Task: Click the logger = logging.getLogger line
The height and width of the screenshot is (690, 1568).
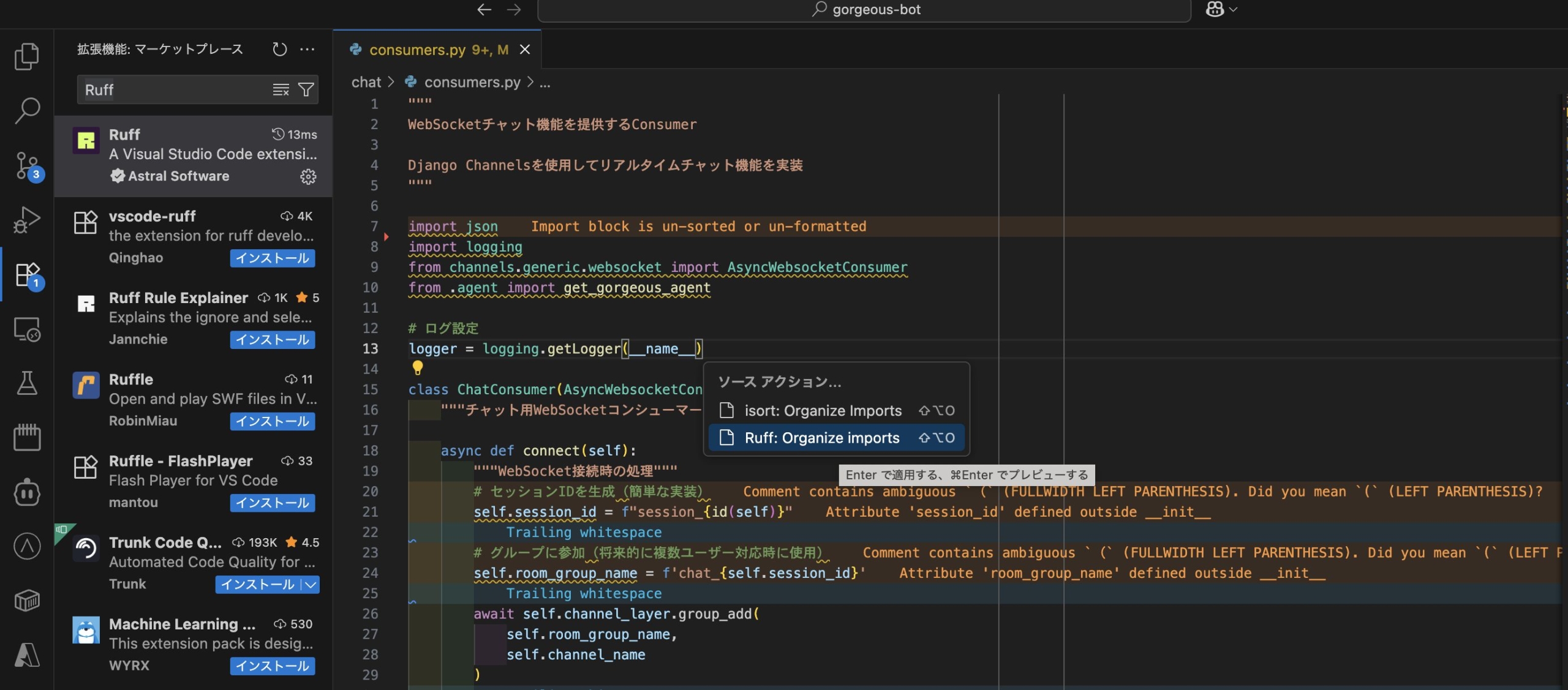Action: click(x=556, y=349)
